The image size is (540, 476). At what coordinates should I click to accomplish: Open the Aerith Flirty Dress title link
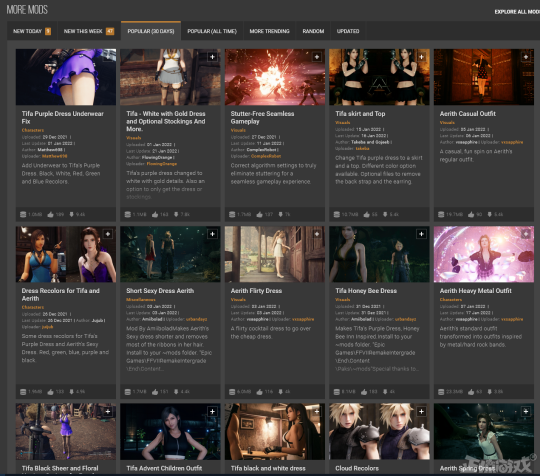[256, 291]
